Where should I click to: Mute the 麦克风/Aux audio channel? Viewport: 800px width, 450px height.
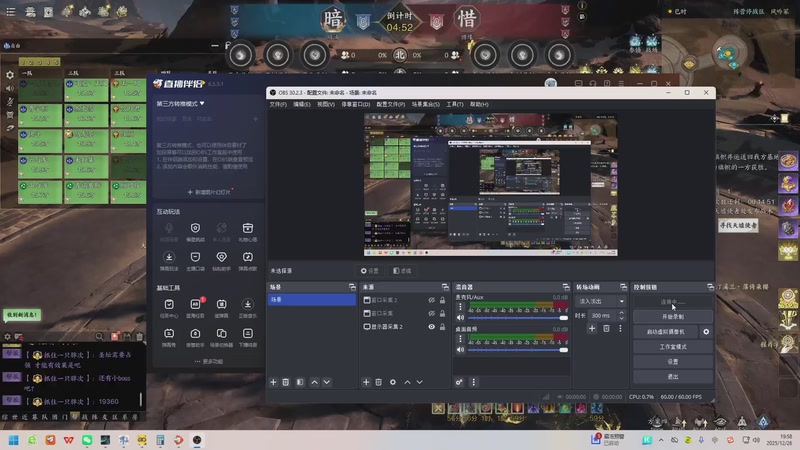(x=460, y=317)
